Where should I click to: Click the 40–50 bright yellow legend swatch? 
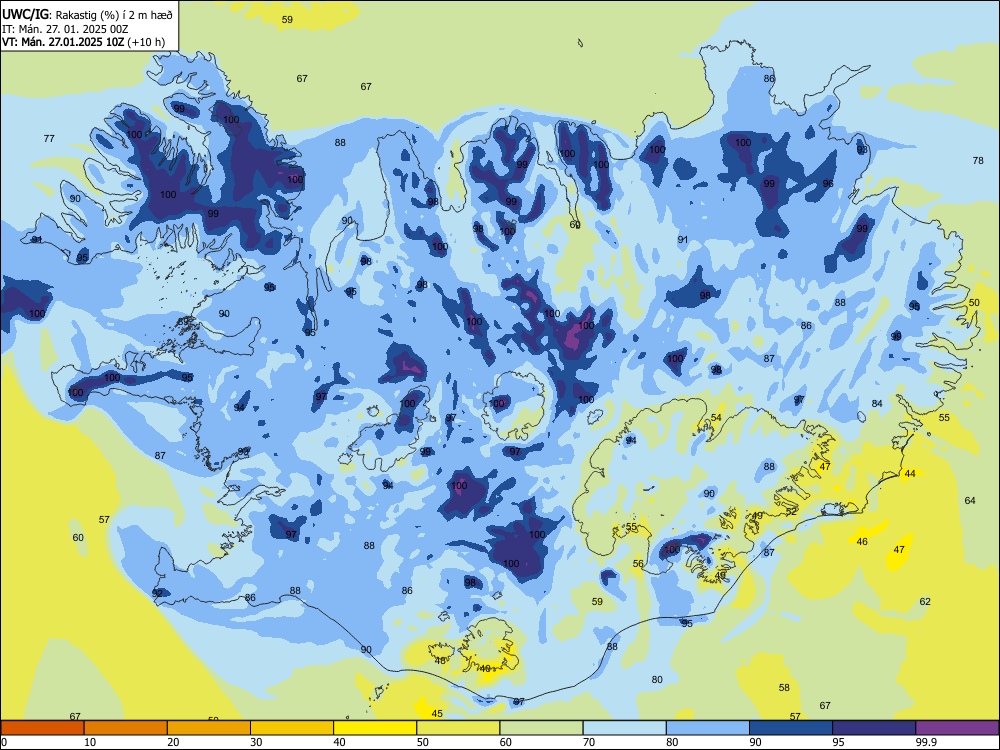375,728
